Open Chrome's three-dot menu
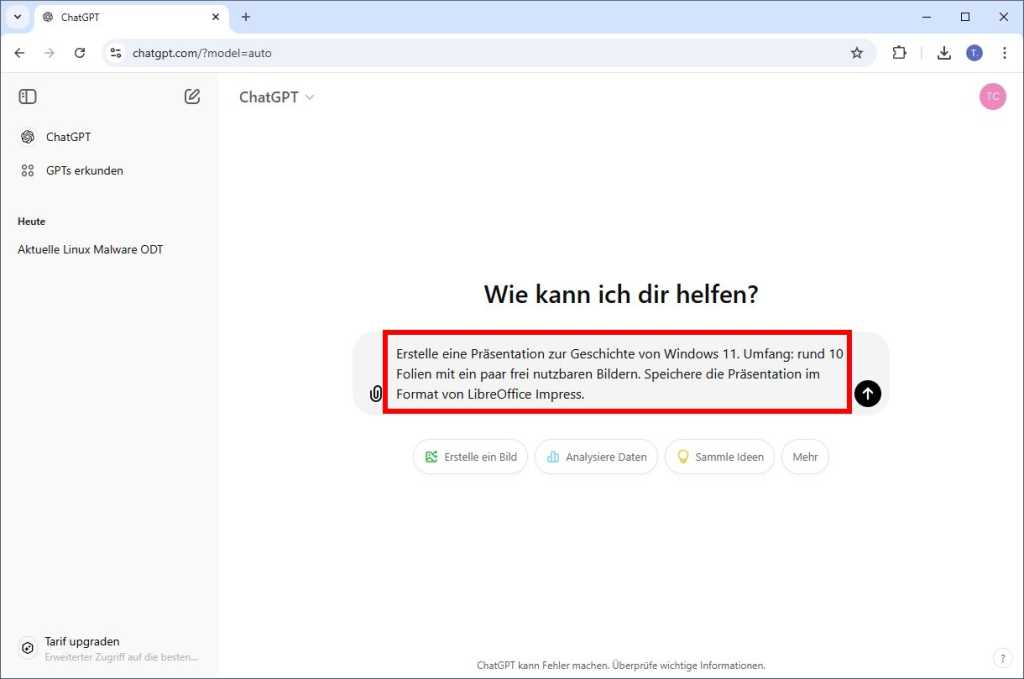The image size is (1024, 679). 1005,53
